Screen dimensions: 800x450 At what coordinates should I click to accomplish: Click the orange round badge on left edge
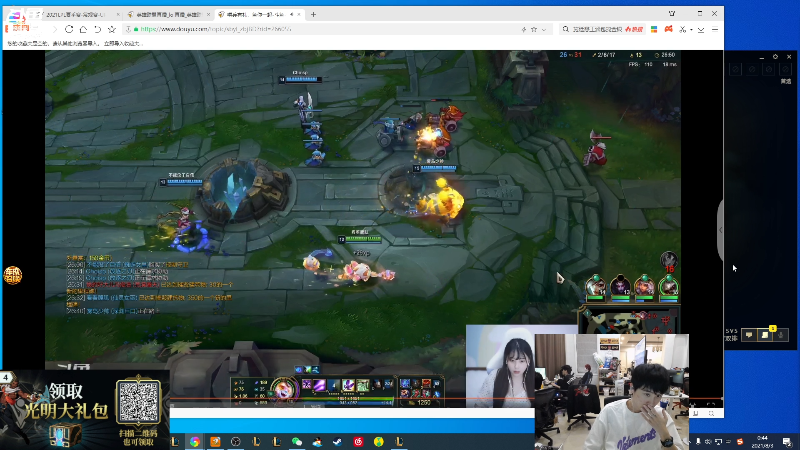tap(12, 275)
